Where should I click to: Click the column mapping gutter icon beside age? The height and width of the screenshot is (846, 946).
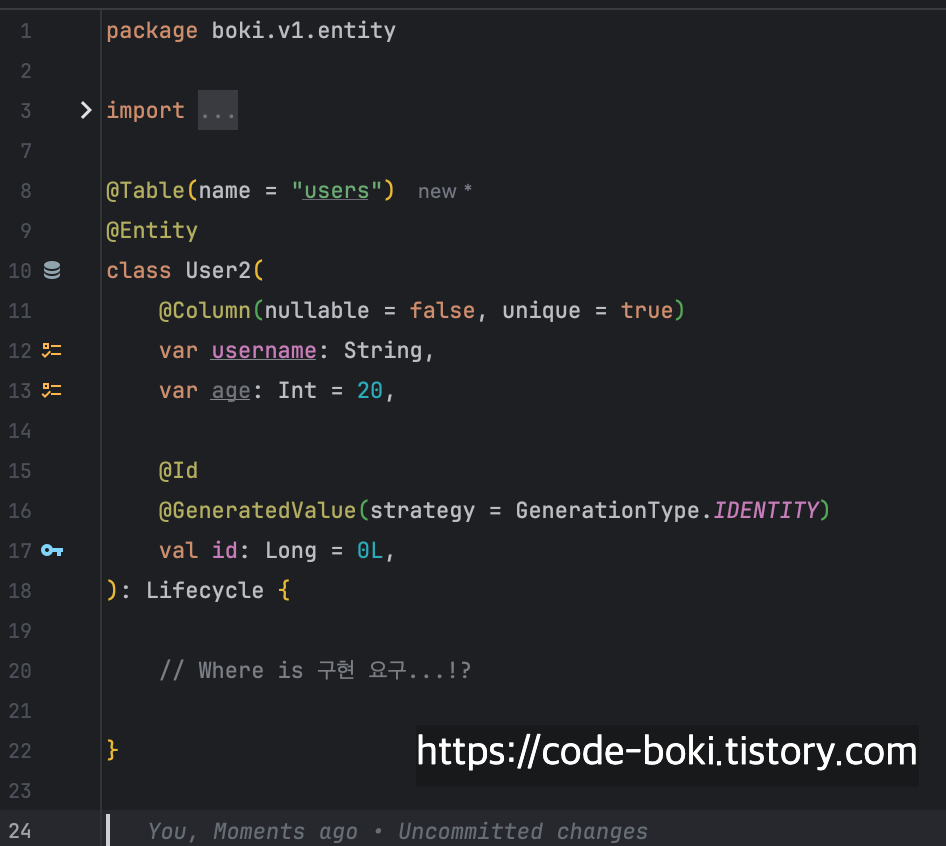coord(52,390)
